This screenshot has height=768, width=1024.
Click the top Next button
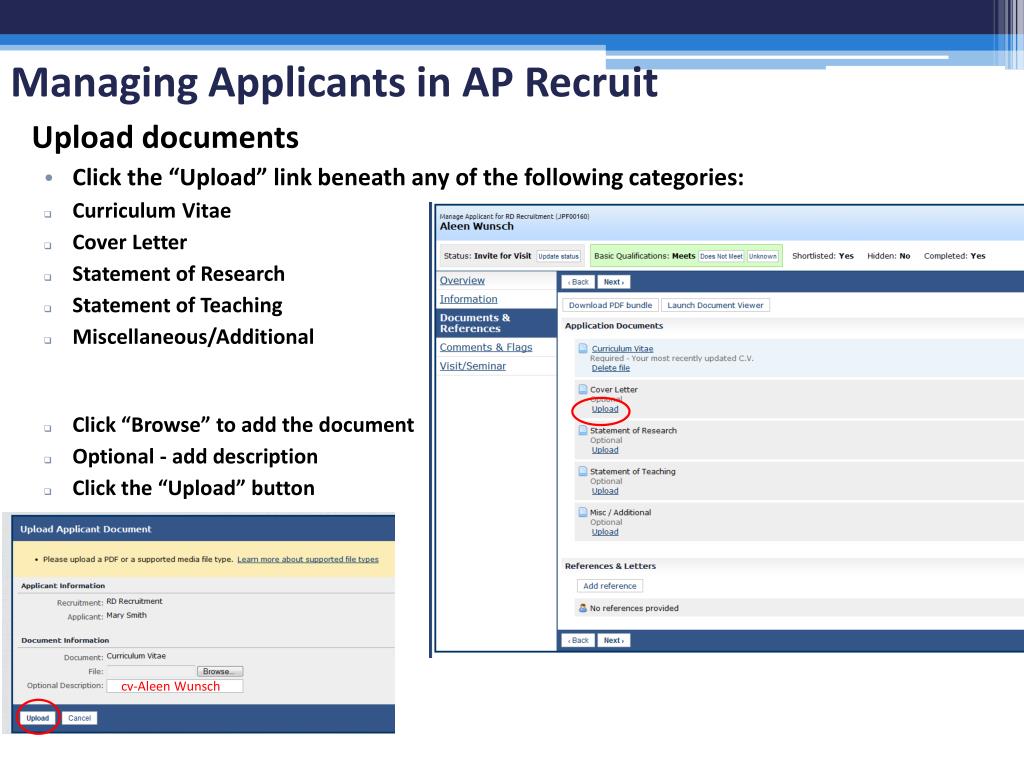pyautogui.click(x=613, y=282)
